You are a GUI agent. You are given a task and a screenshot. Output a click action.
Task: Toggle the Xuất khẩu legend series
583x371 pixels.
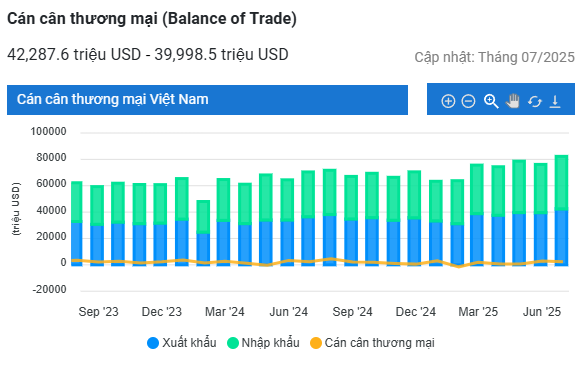tap(182, 343)
